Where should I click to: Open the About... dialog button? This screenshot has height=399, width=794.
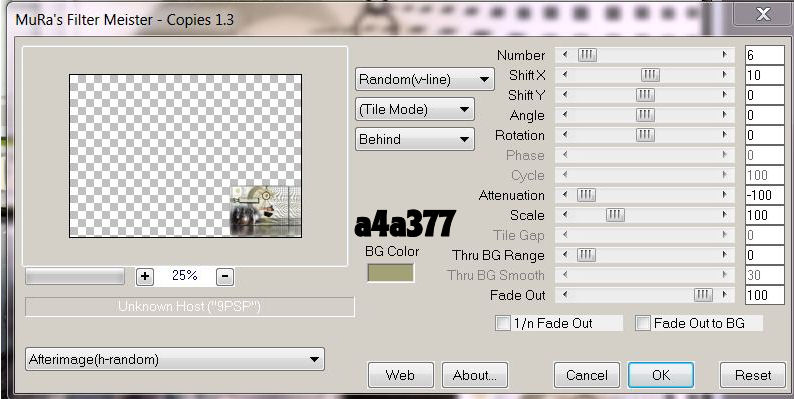click(474, 375)
